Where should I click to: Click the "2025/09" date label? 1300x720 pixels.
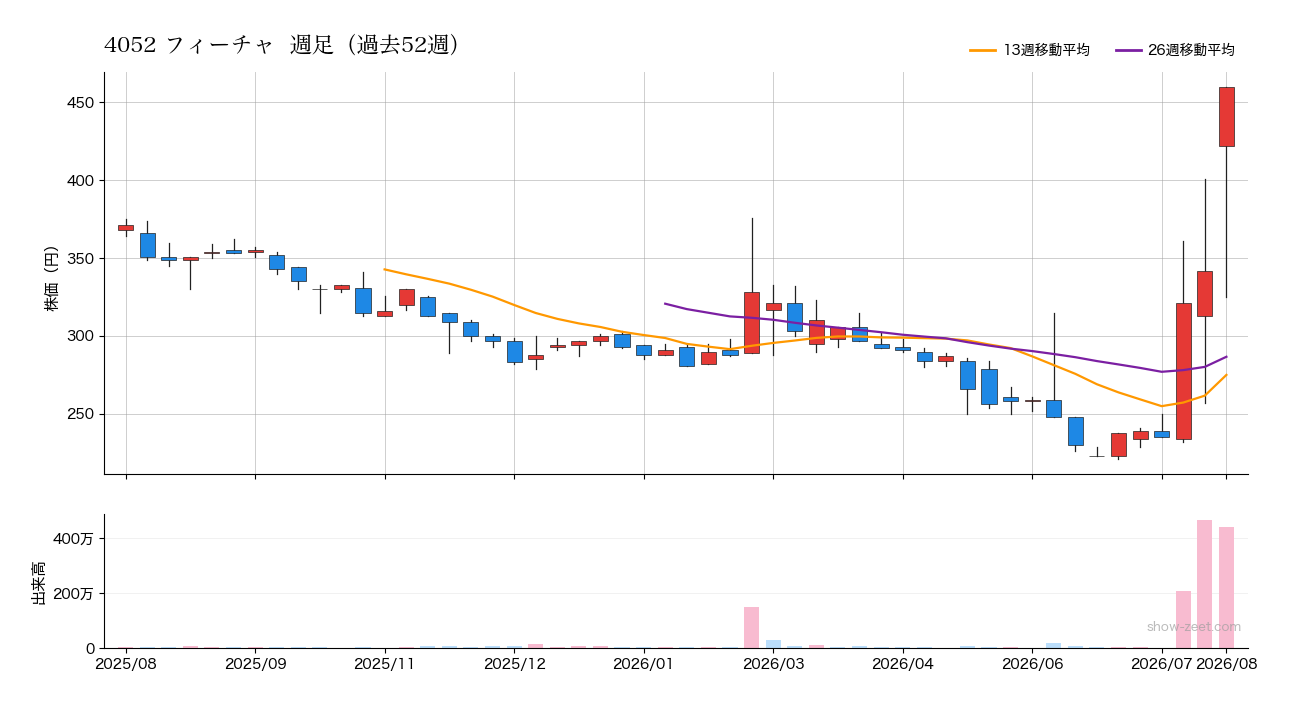(x=256, y=662)
